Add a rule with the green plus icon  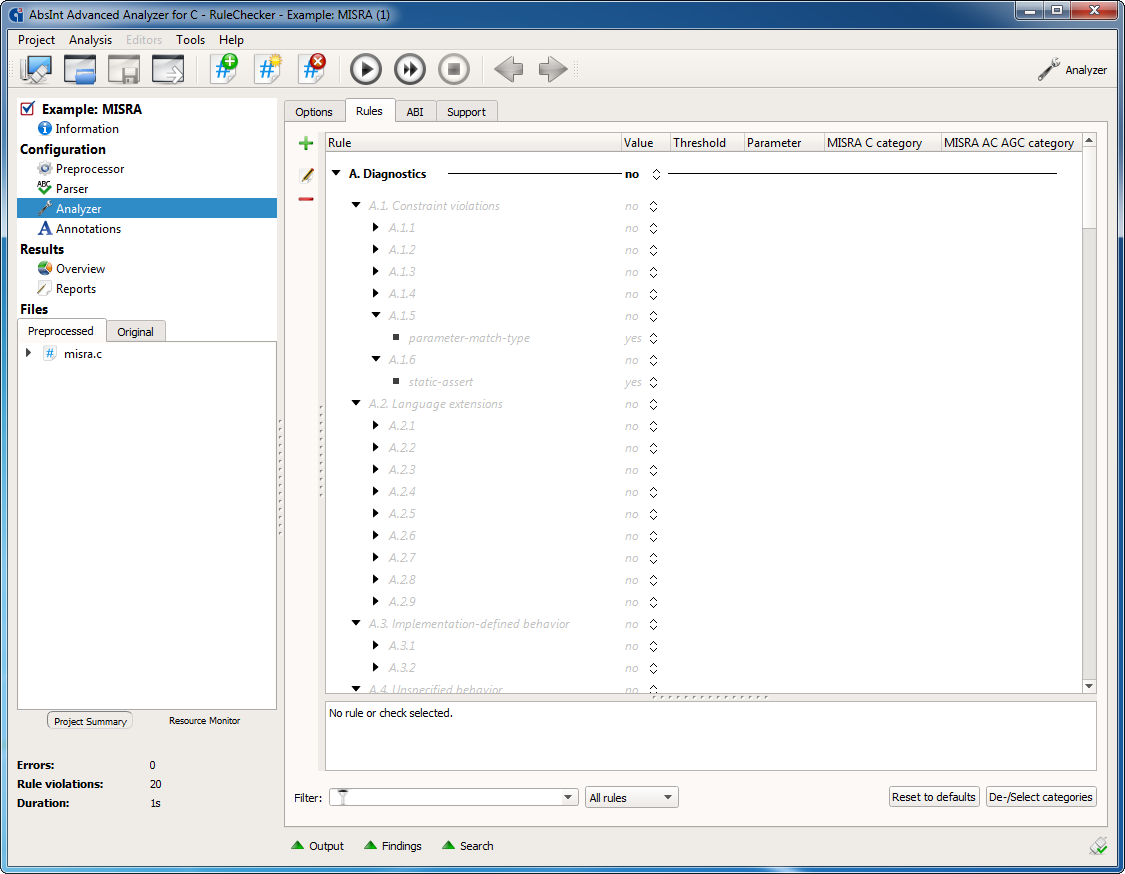(x=306, y=144)
